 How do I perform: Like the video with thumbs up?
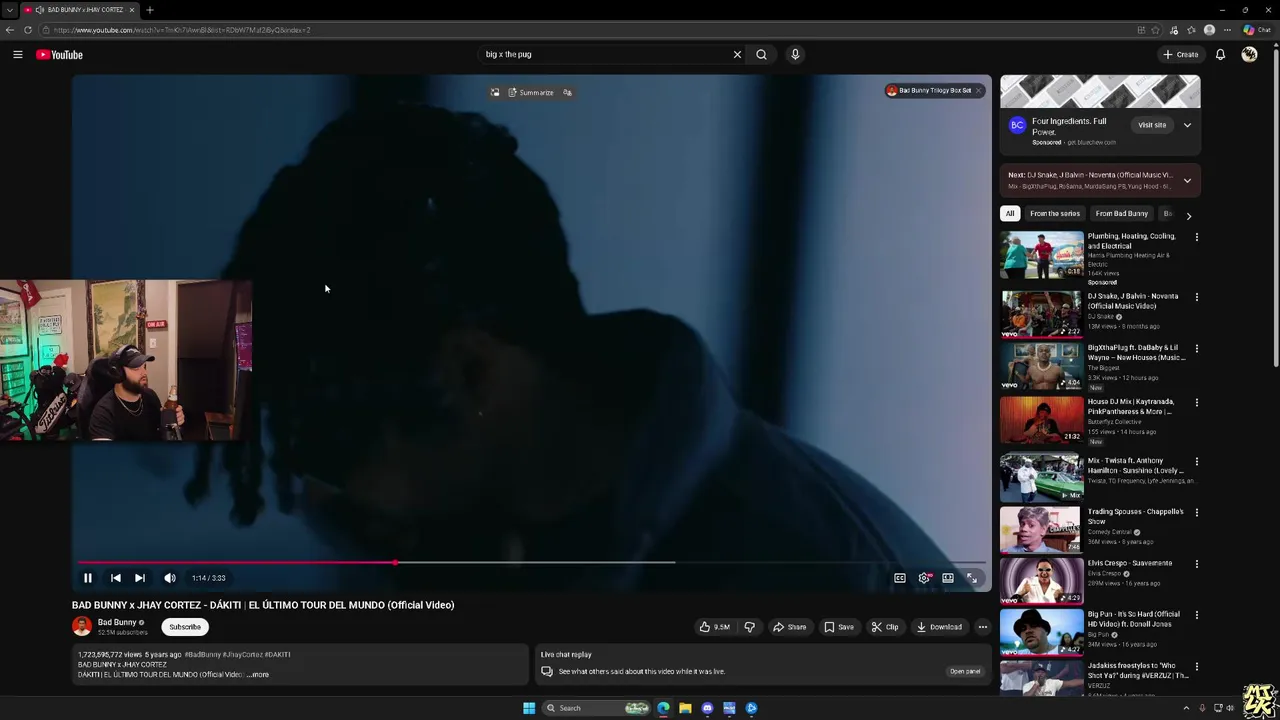[715, 627]
